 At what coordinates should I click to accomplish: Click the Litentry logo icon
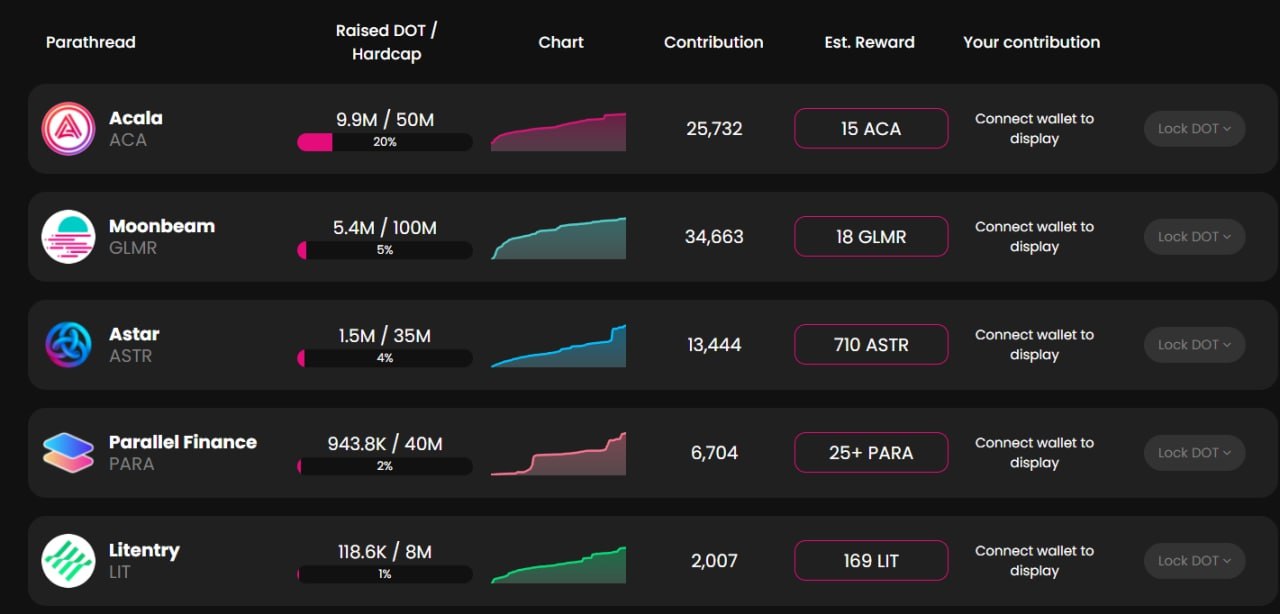(x=68, y=561)
